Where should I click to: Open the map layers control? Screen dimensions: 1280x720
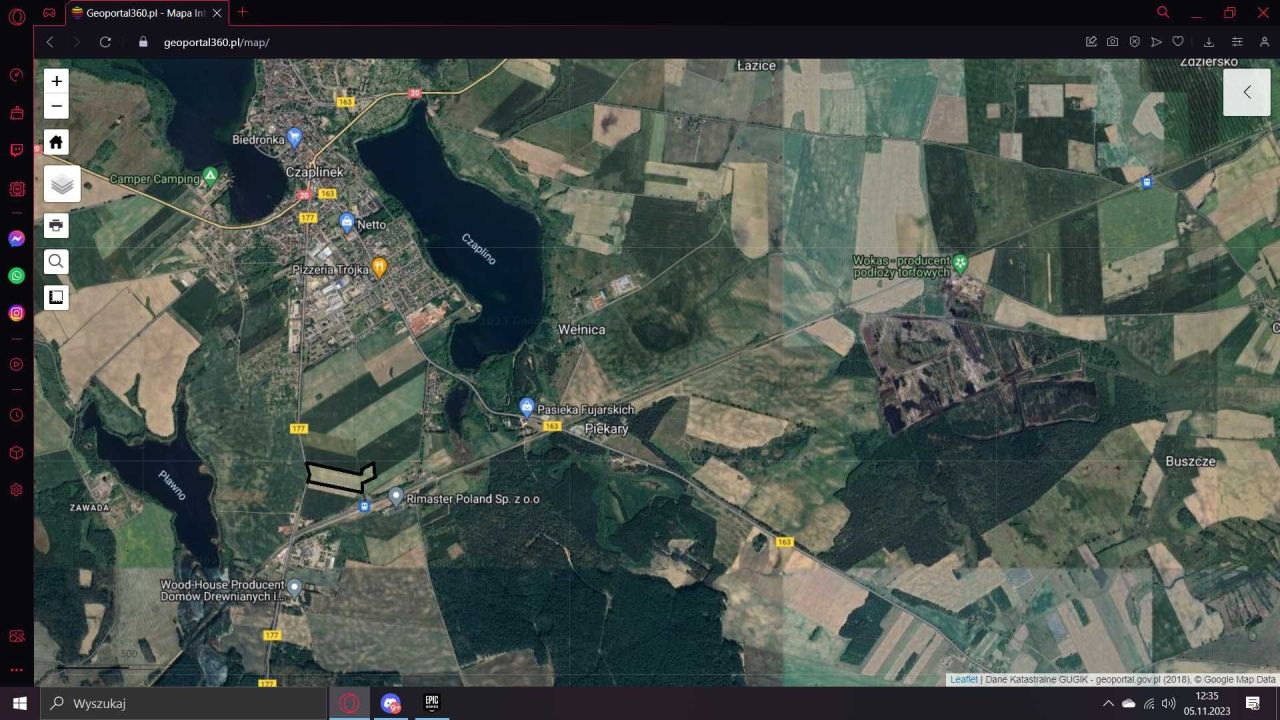tap(62, 184)
